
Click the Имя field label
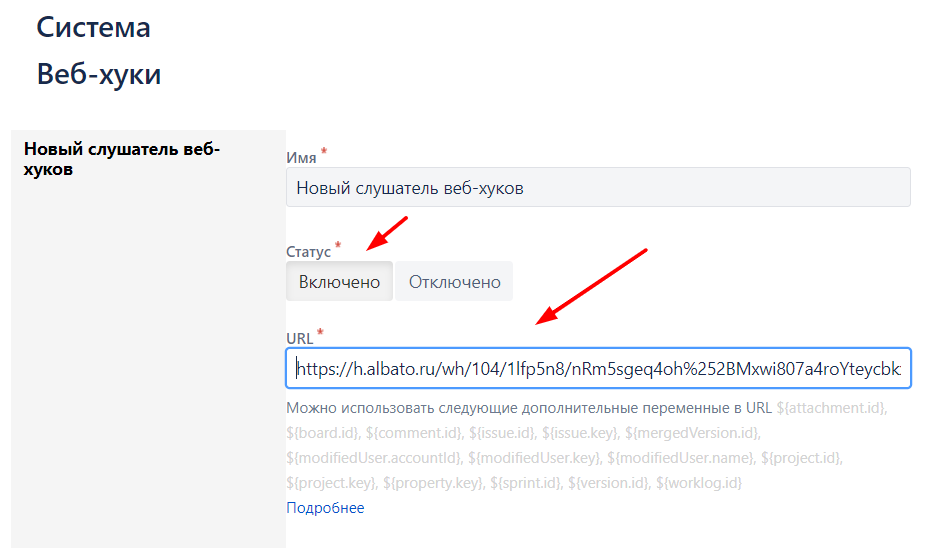(x=301, y=158)
